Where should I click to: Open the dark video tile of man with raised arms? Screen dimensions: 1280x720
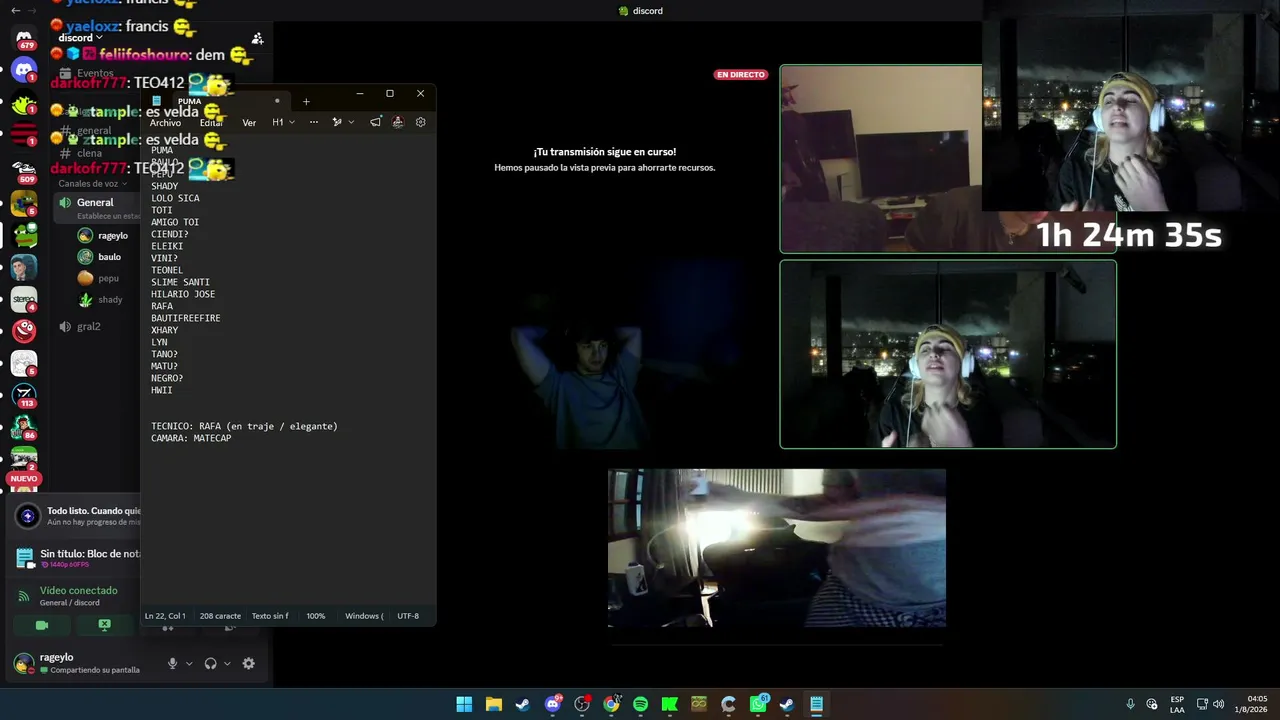pyautogui.click(x=604, y=355)
